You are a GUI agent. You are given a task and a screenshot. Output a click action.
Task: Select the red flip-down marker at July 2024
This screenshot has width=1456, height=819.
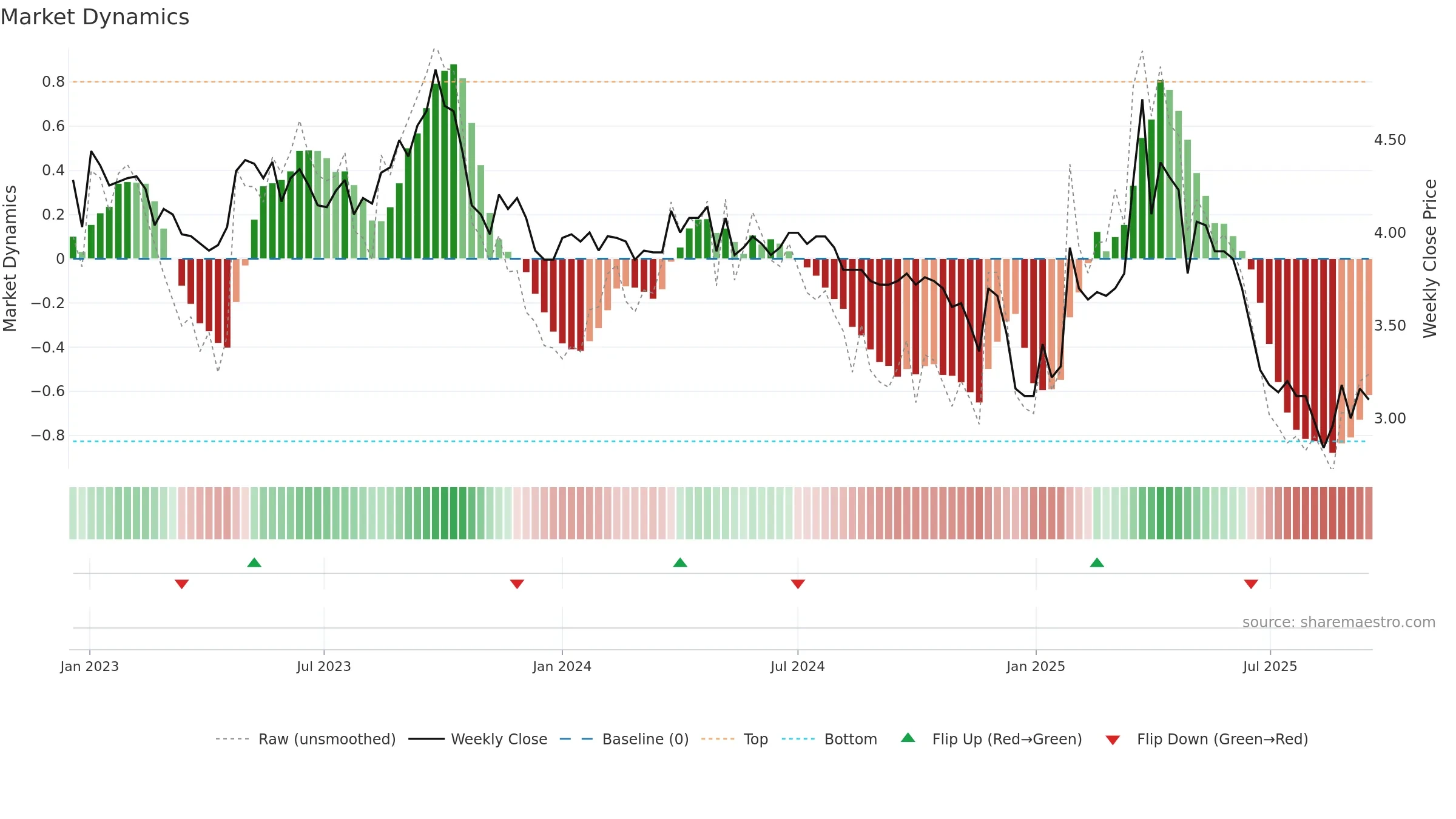798,584
